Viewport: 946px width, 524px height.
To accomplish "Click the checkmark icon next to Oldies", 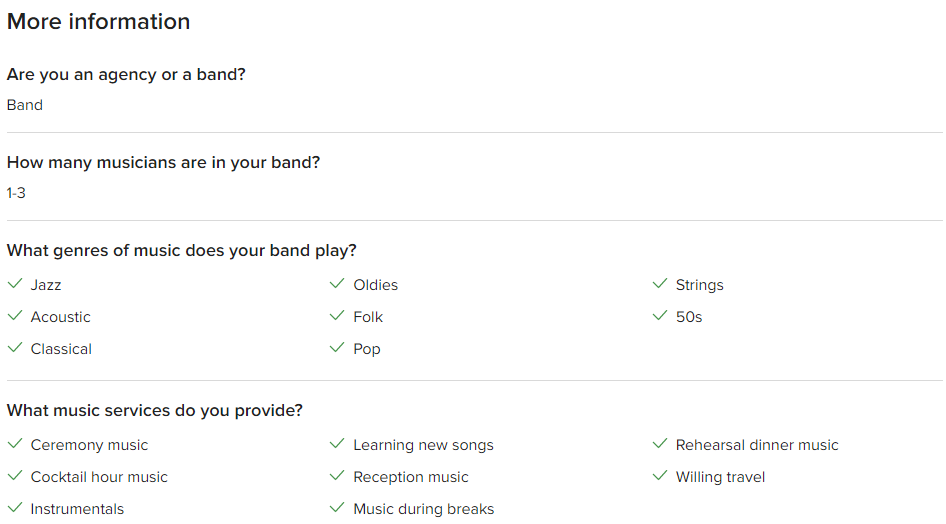I will 337,285.
